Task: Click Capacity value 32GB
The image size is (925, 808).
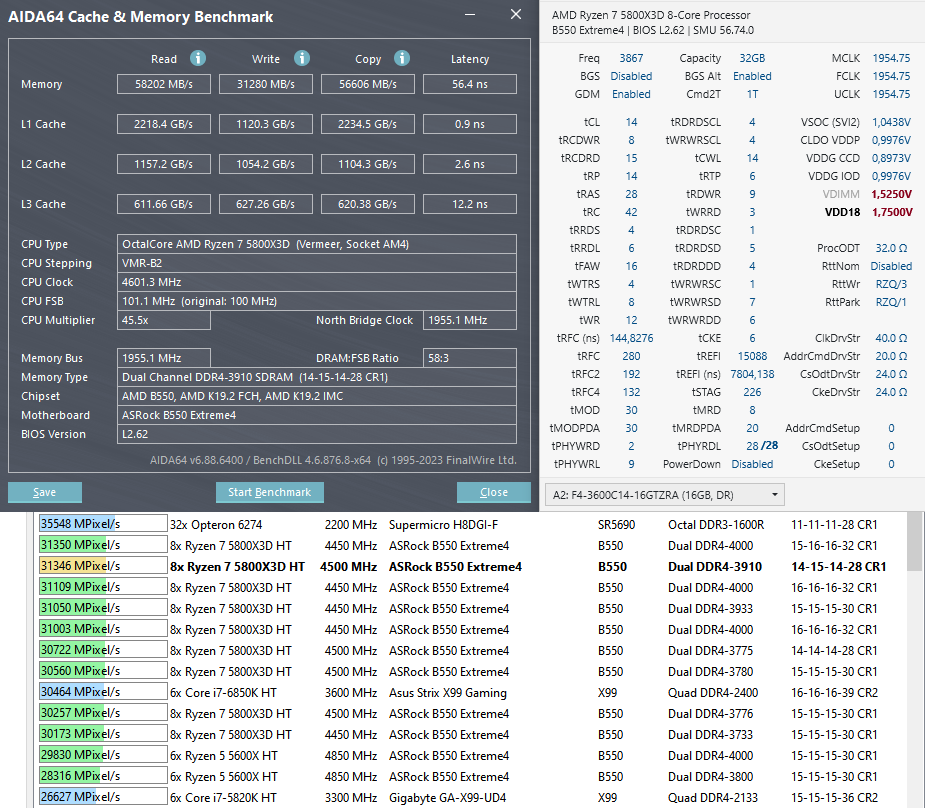Action: tap(752, 58)
